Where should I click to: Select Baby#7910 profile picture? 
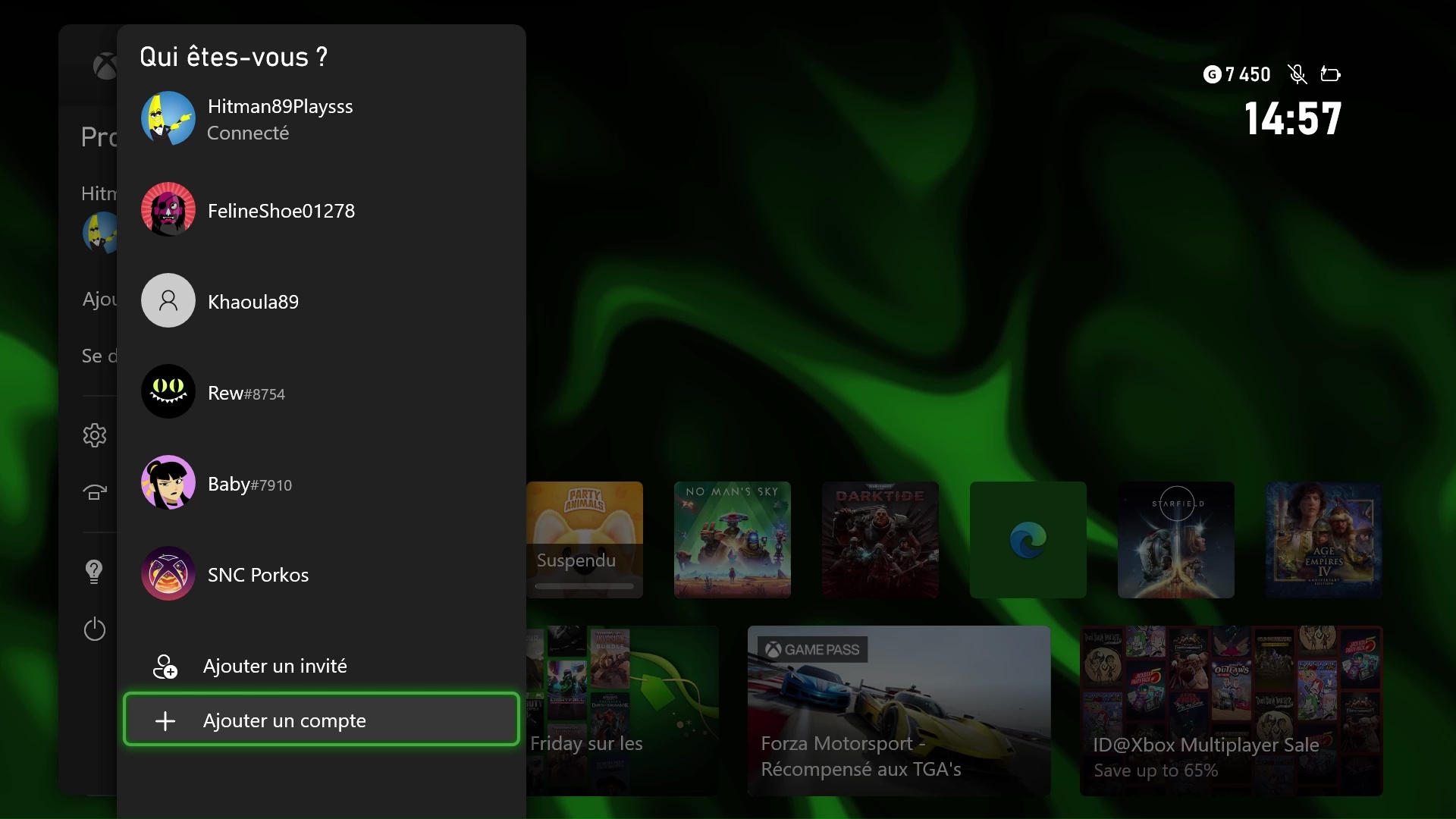click(x=168, y=482)
